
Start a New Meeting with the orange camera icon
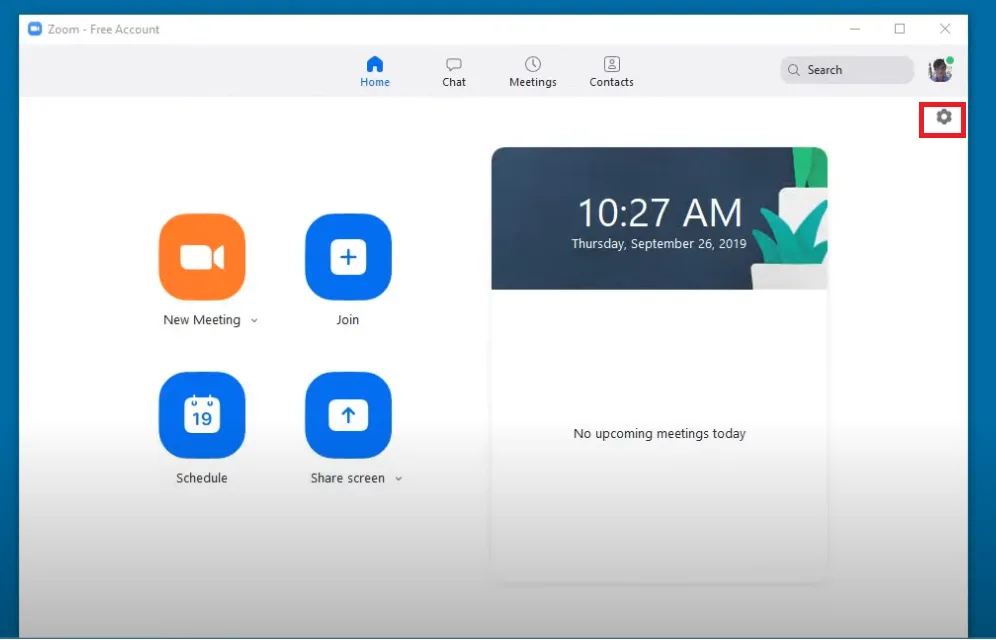(202, 257)
